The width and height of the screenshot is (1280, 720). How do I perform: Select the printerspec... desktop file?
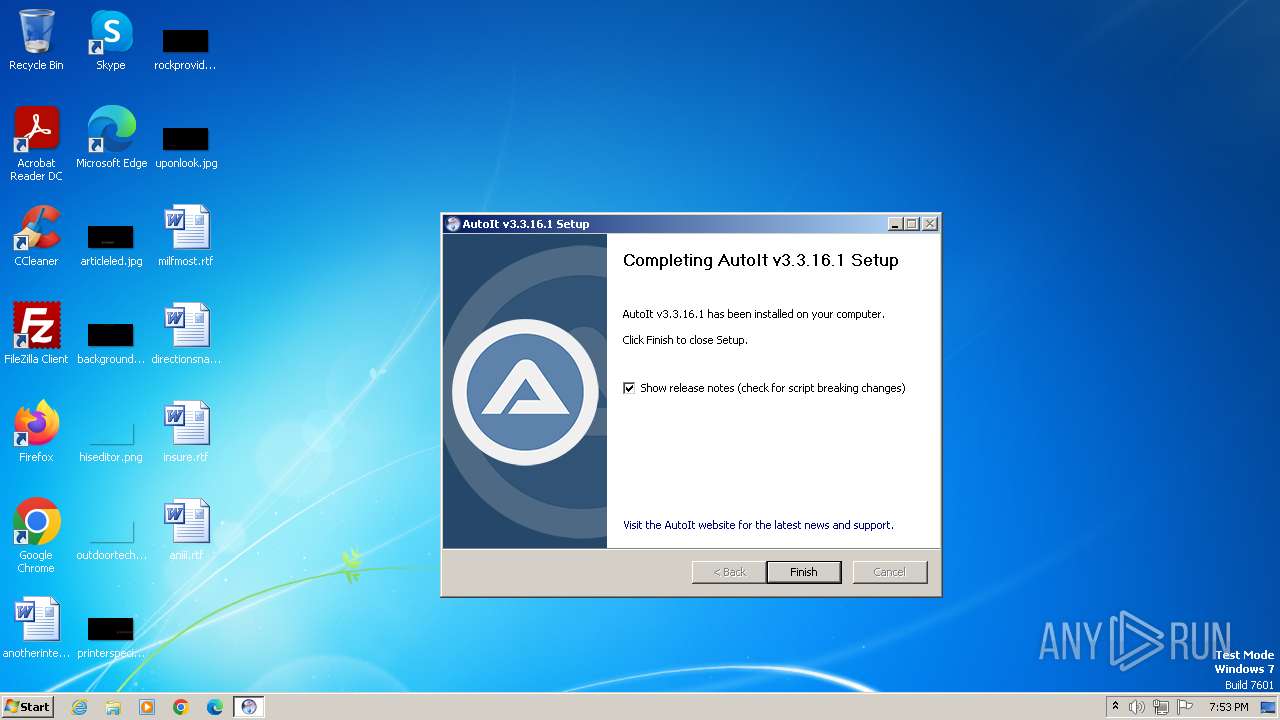(x=111, y=636)
